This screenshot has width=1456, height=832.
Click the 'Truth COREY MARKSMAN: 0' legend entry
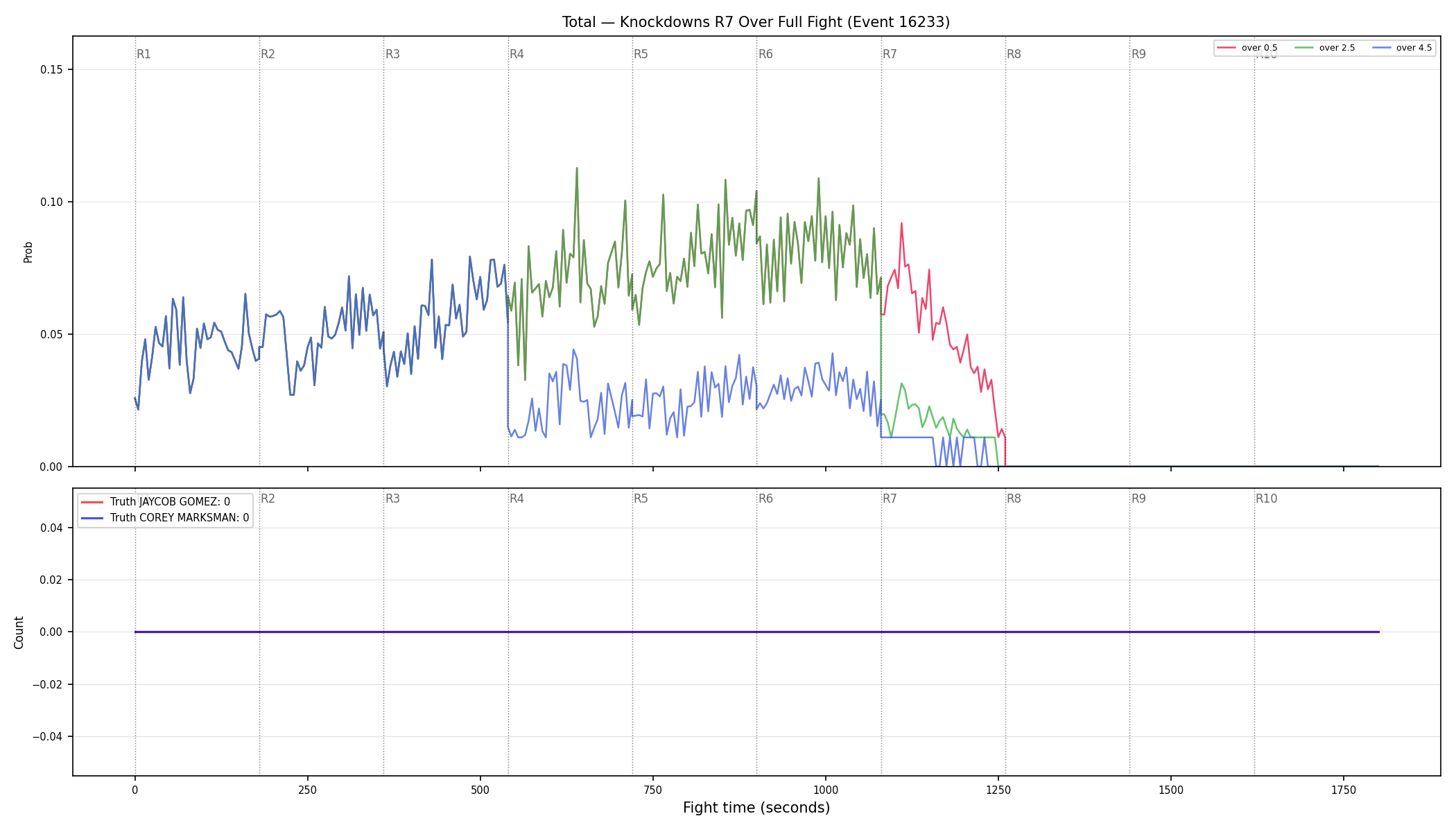[165, 518]
